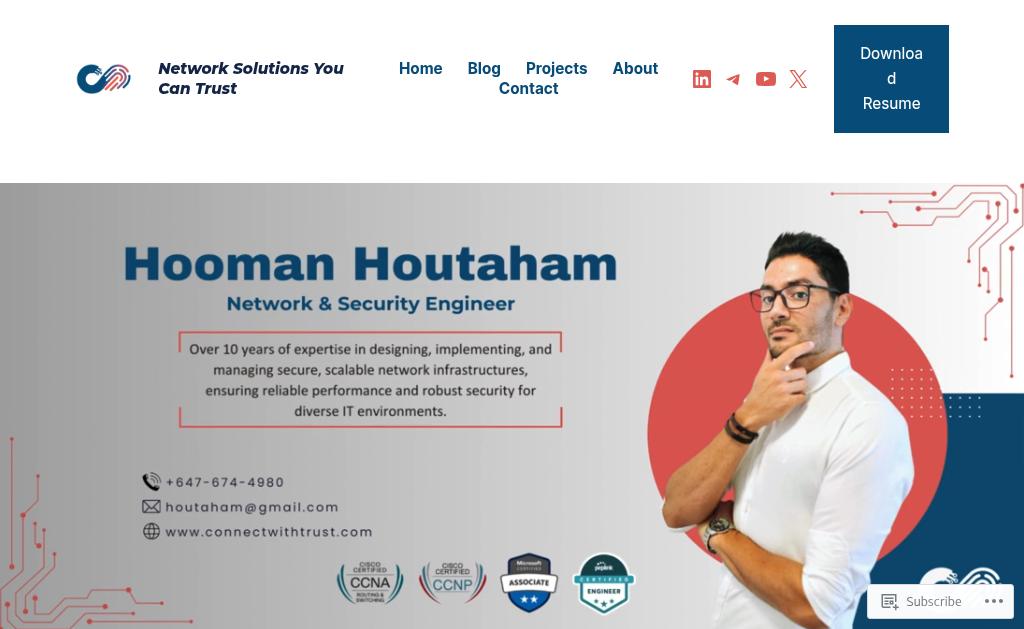Screen dimensions: 1024x629
Task: Open the X (Twitter) social icon
Action: click(x=797, y=79)
